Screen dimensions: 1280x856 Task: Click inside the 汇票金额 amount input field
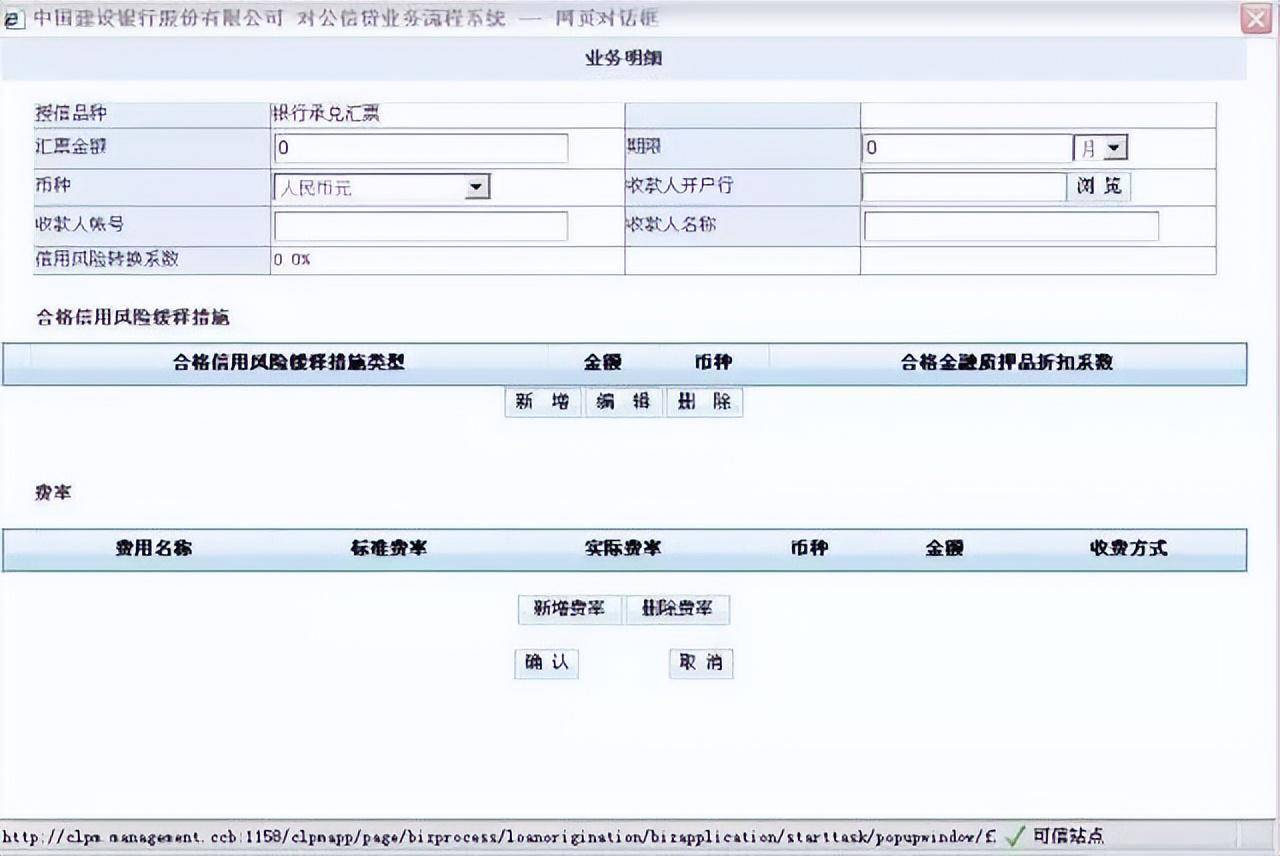click(x=420, y=147)
